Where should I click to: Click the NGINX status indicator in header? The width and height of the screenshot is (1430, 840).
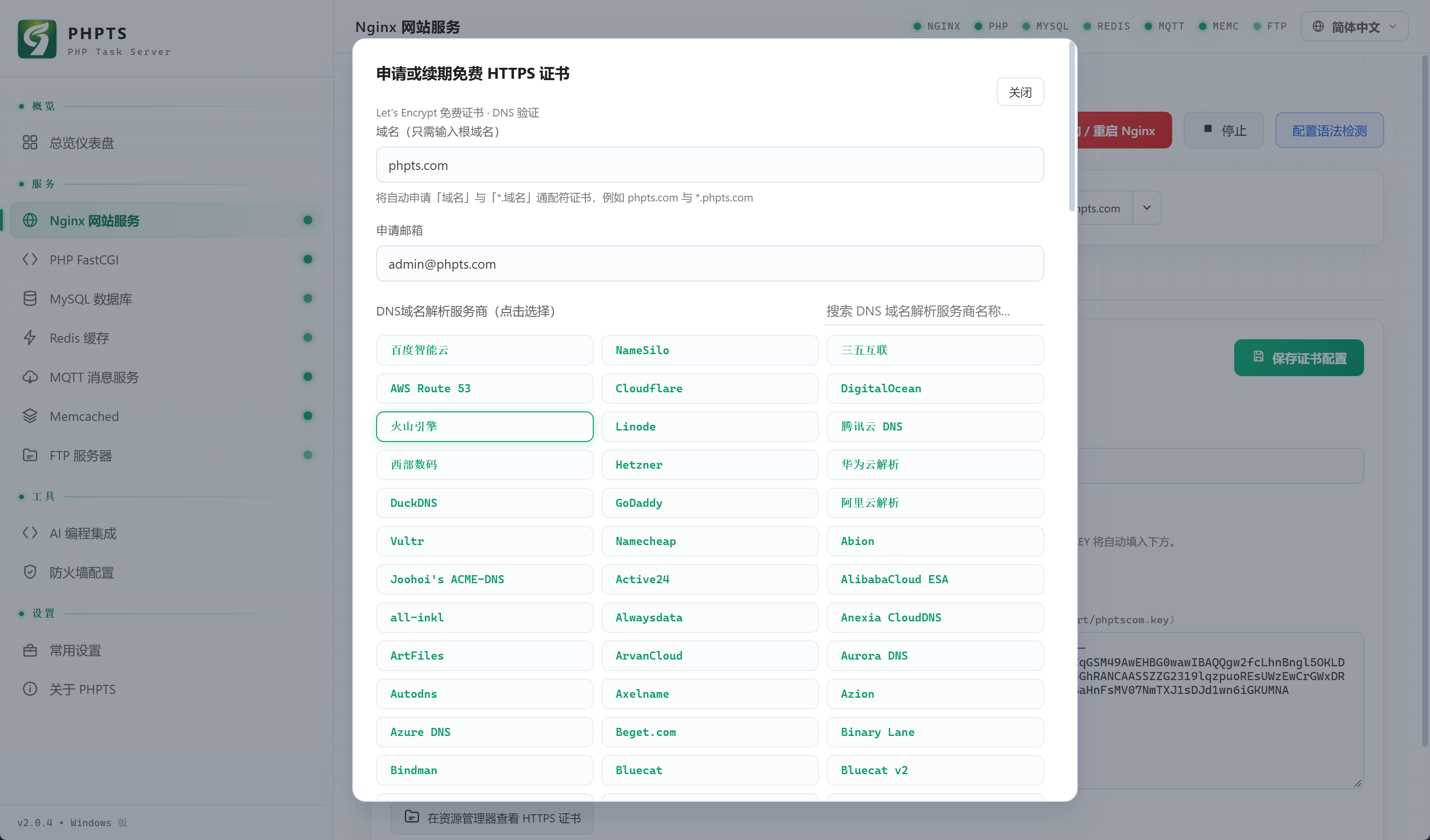(937, 26)
